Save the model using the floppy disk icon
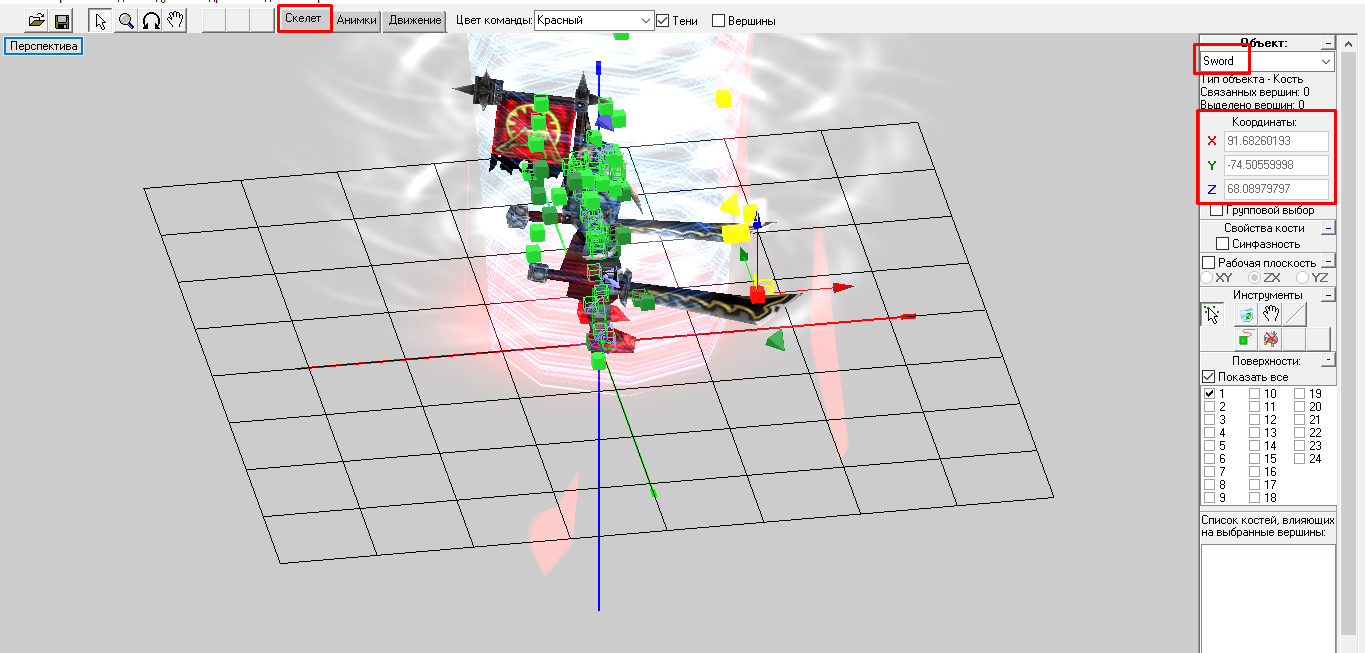The height and width of the screenshot is (653, 1365). coord(62,20)
